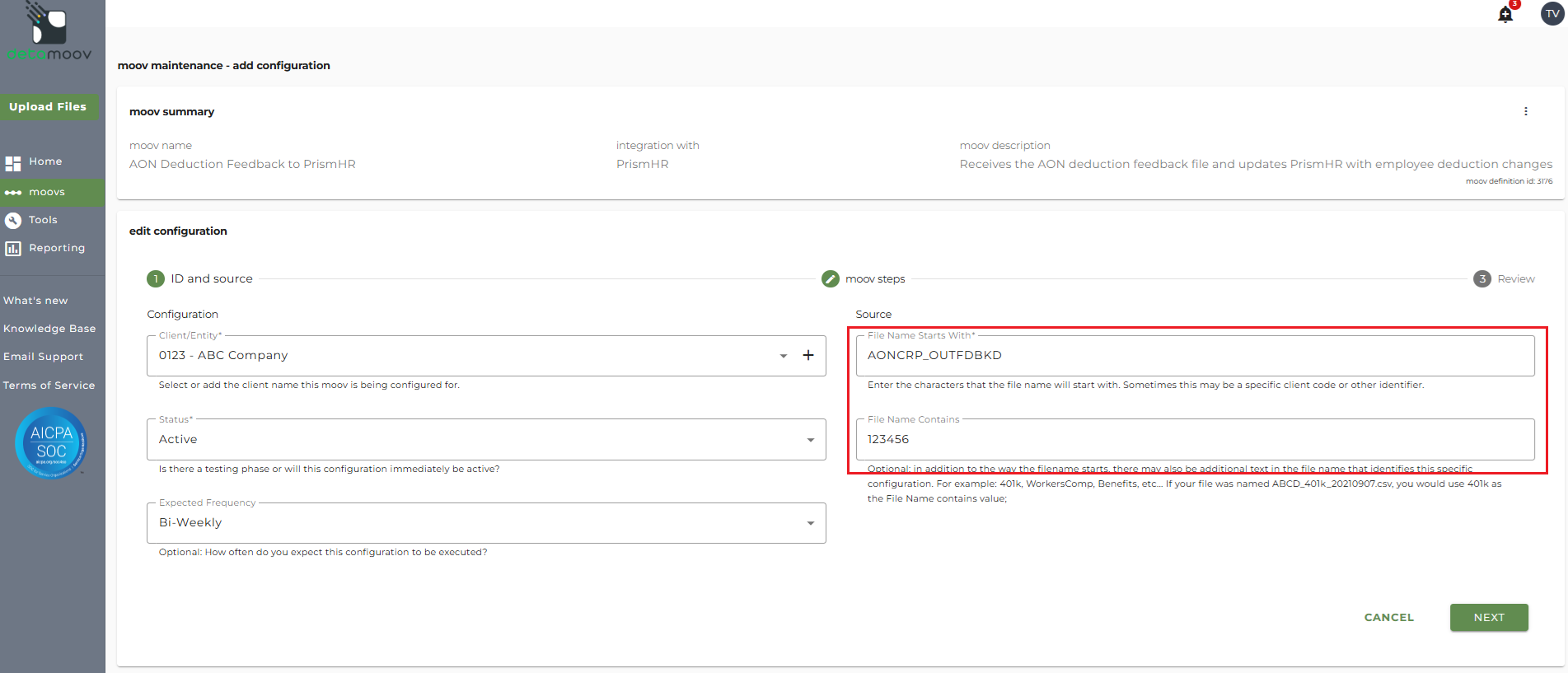Image resolution: width=1568 pixels, height=673 pixels.
Task: Cancel the configuration edit
Action: (x=1388, y=617)
